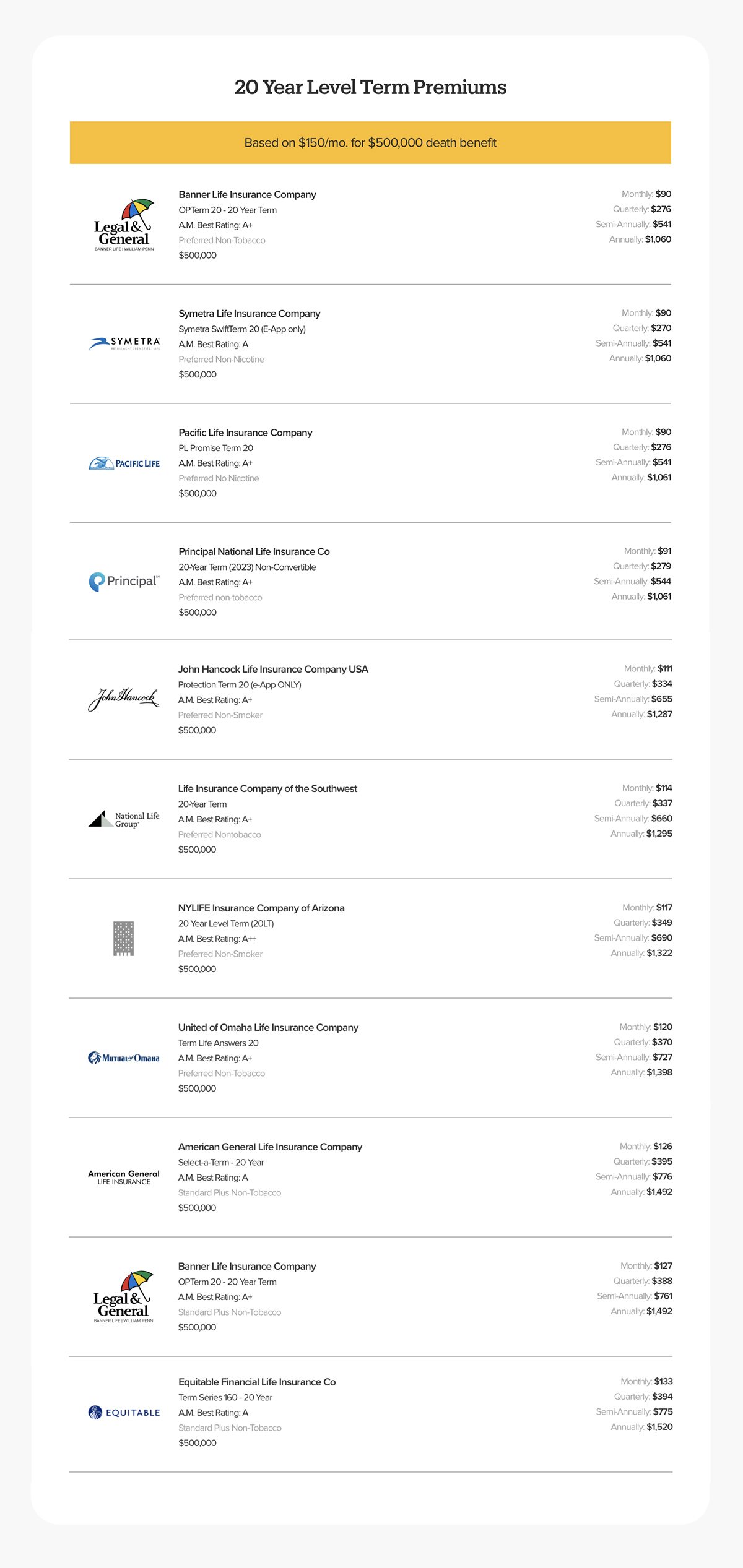Image resolution: width=743 pixels, height=1568 pixels.
Task: Click the Principal logo
Action: 124,582
